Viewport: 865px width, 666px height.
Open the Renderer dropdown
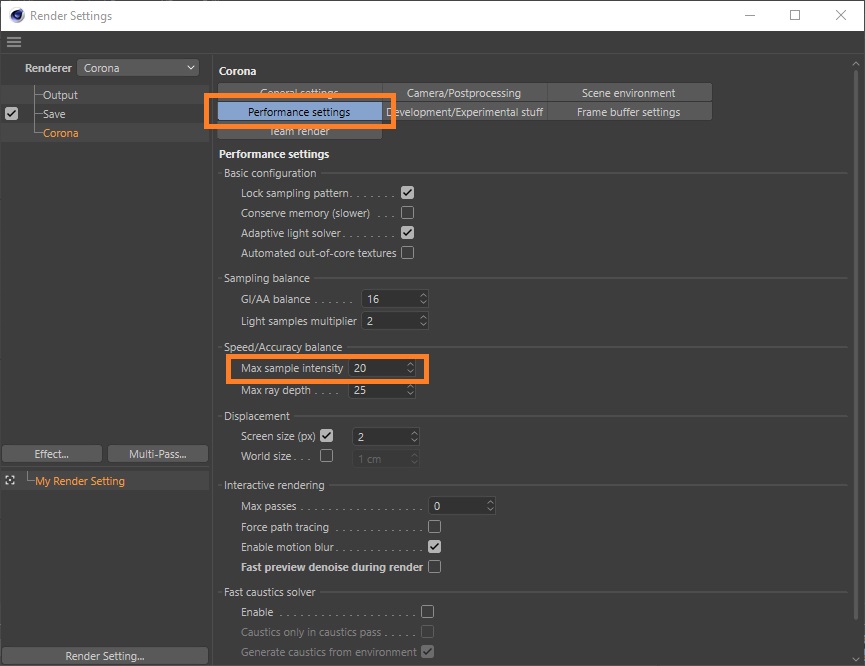[x=139, y=68]
